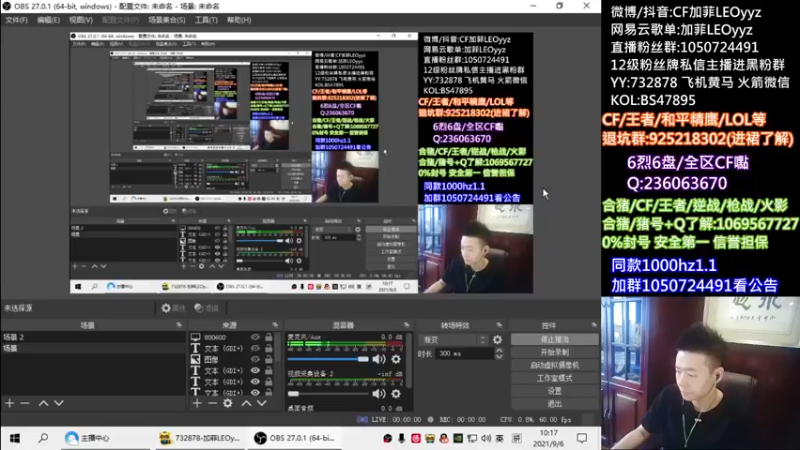The width and height of the screenshot is (800, 450).
Task: Remove selected scene with minus icon
Action: 24,403
